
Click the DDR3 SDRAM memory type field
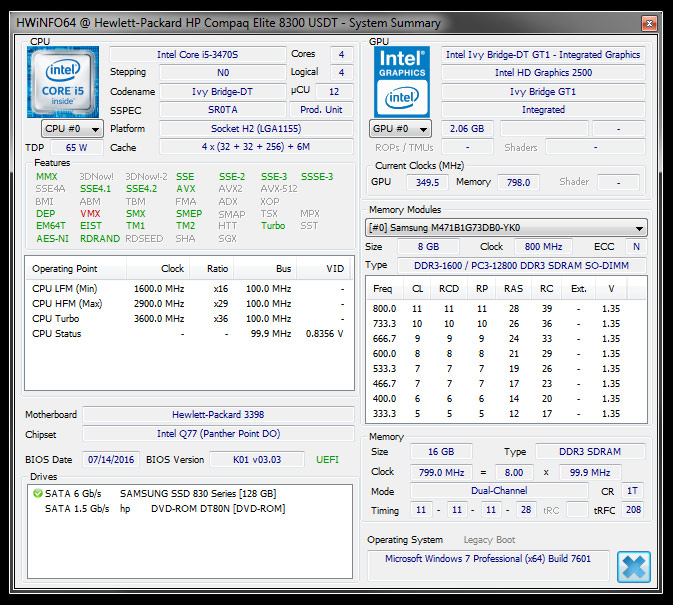click(x=590, y=452)
